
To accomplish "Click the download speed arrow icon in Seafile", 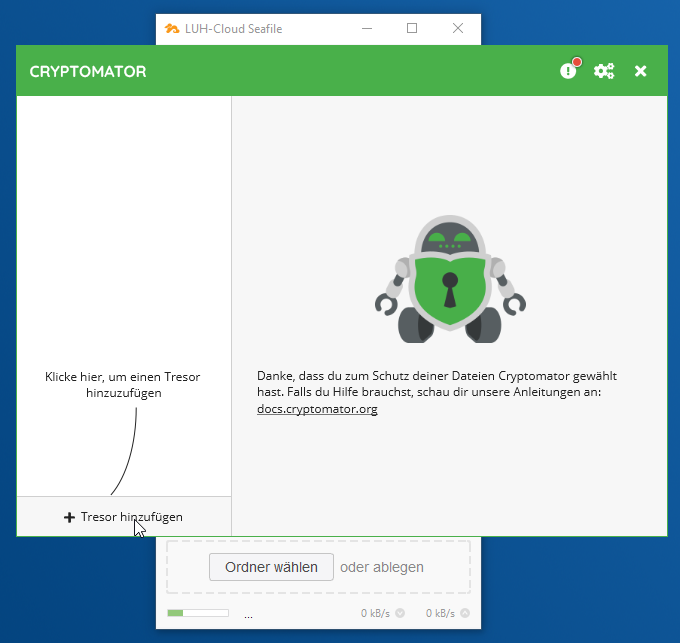I will point(400,613).
